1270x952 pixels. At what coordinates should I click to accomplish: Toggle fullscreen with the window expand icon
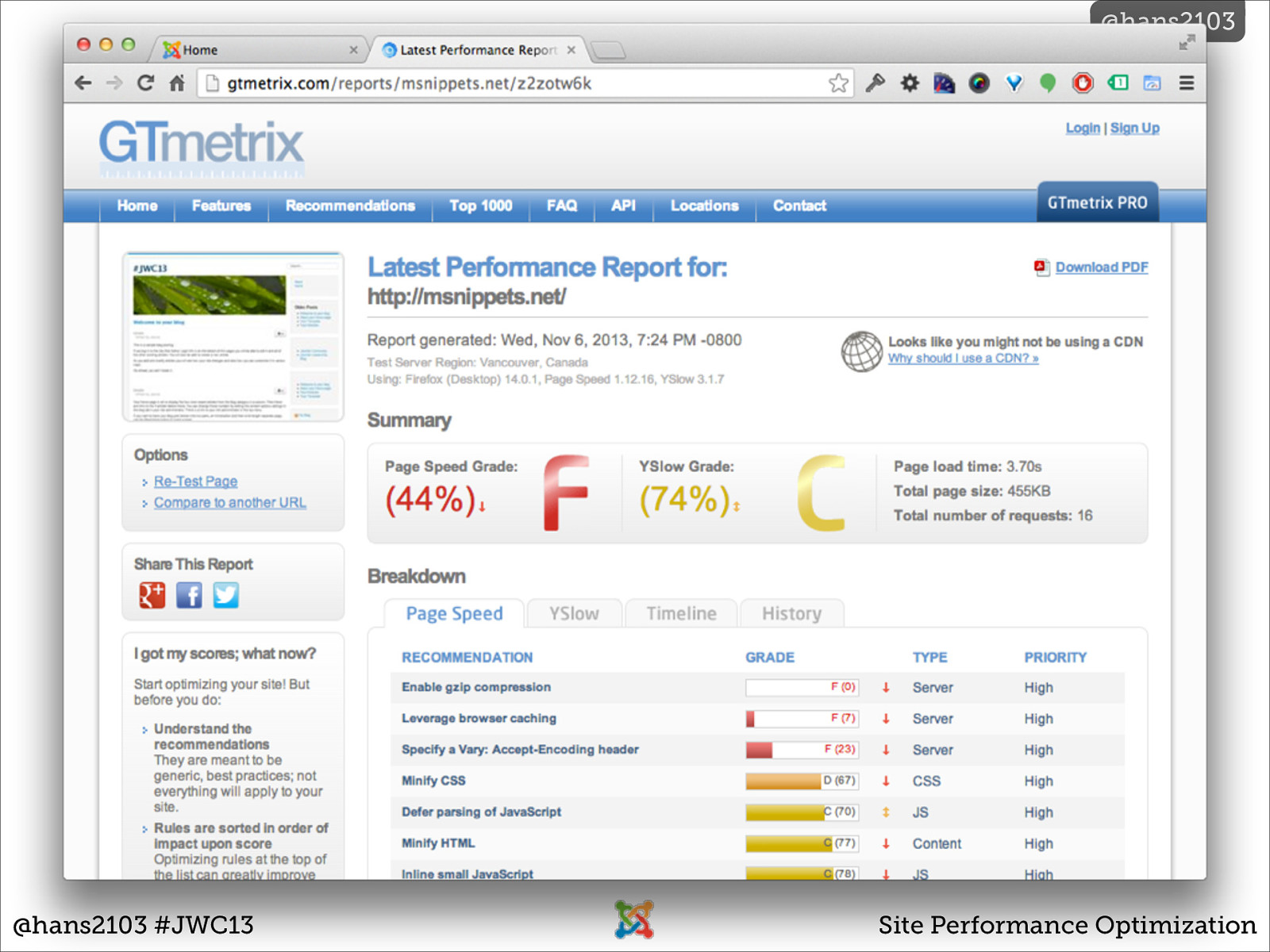(1187, 42)
